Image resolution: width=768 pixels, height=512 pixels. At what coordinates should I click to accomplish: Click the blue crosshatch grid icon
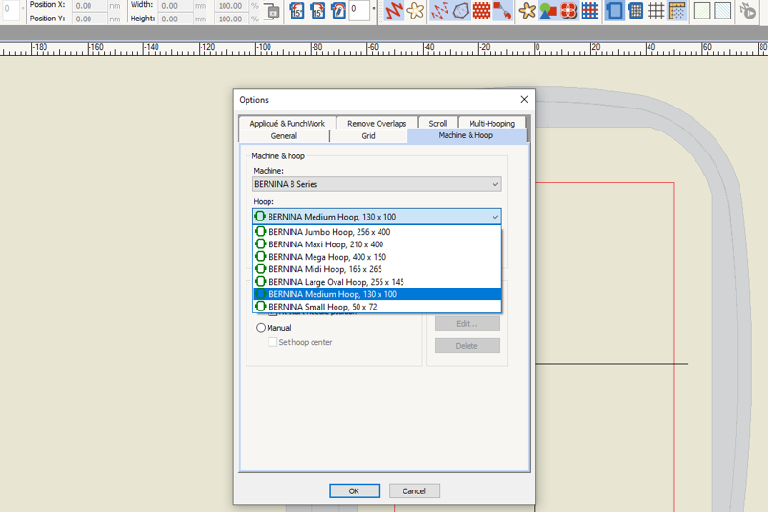(x=590, y=11)
